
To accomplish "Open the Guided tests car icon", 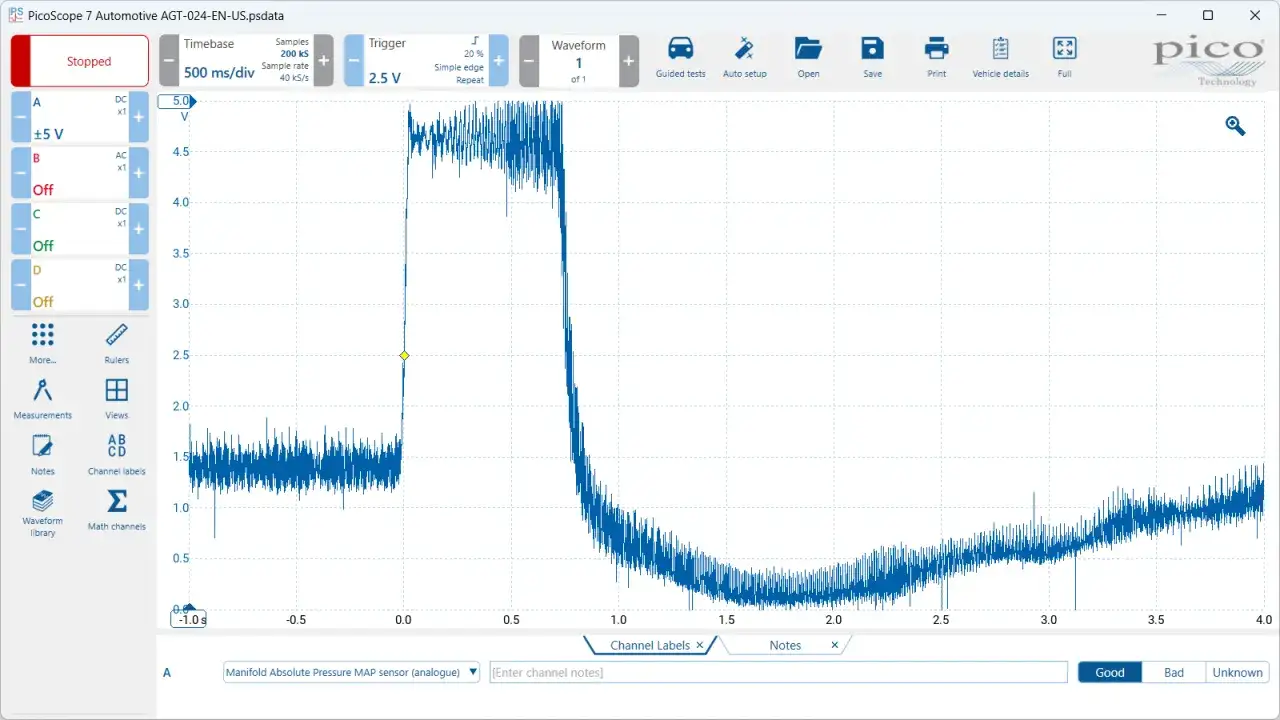I will (x=680, y=48).
